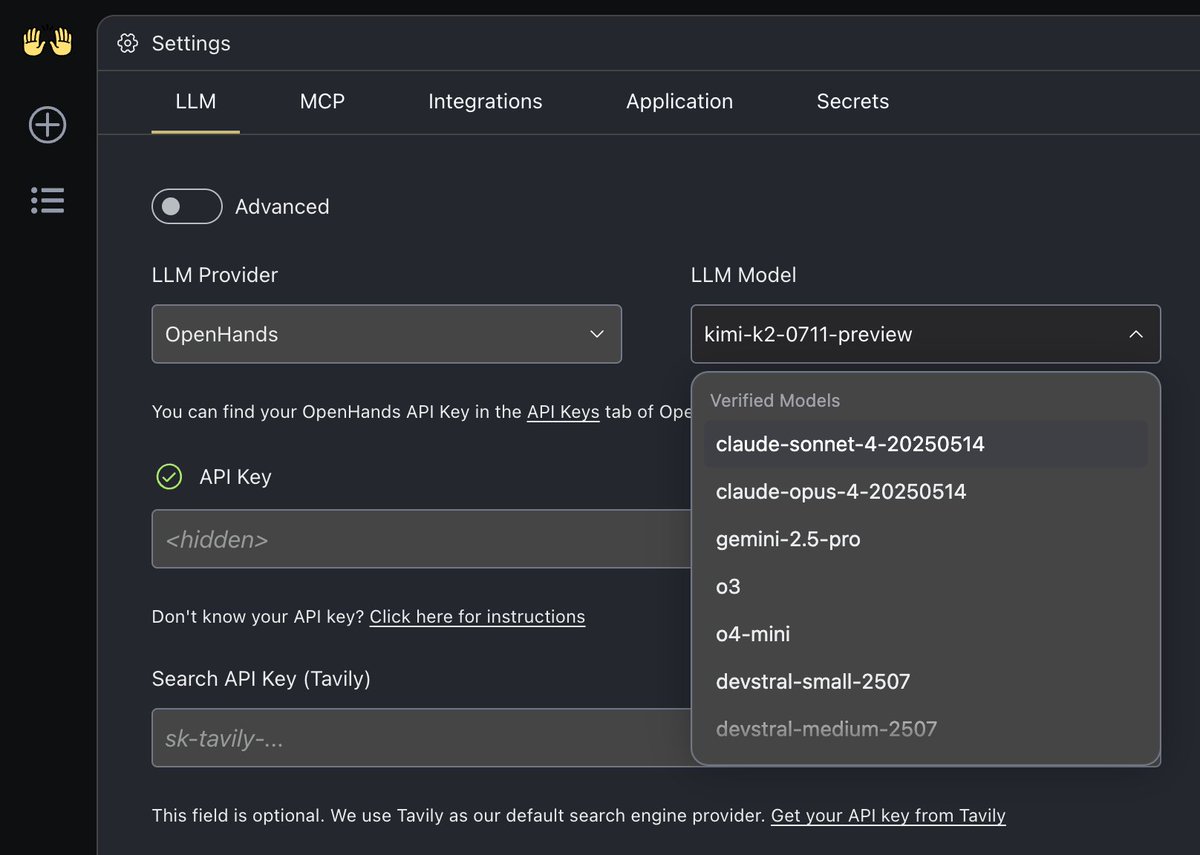Image resolution: width=1200 pixels, height=855 pixels.
Task: Collapse the LLM Model dropdown
Action: pos(925,334)
